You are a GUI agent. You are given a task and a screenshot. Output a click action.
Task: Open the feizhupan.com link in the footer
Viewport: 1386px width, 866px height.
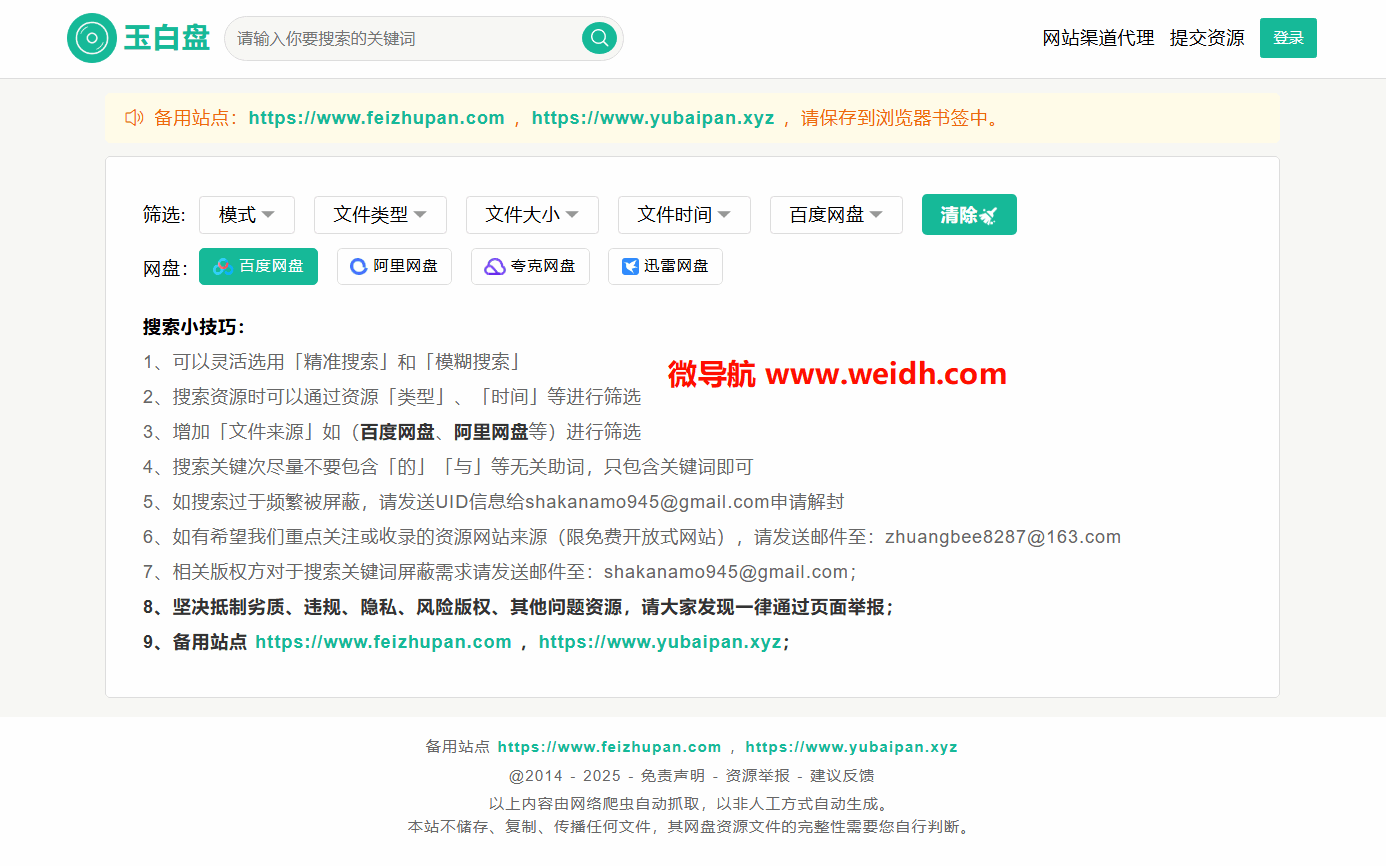click(x=609, y=747)
